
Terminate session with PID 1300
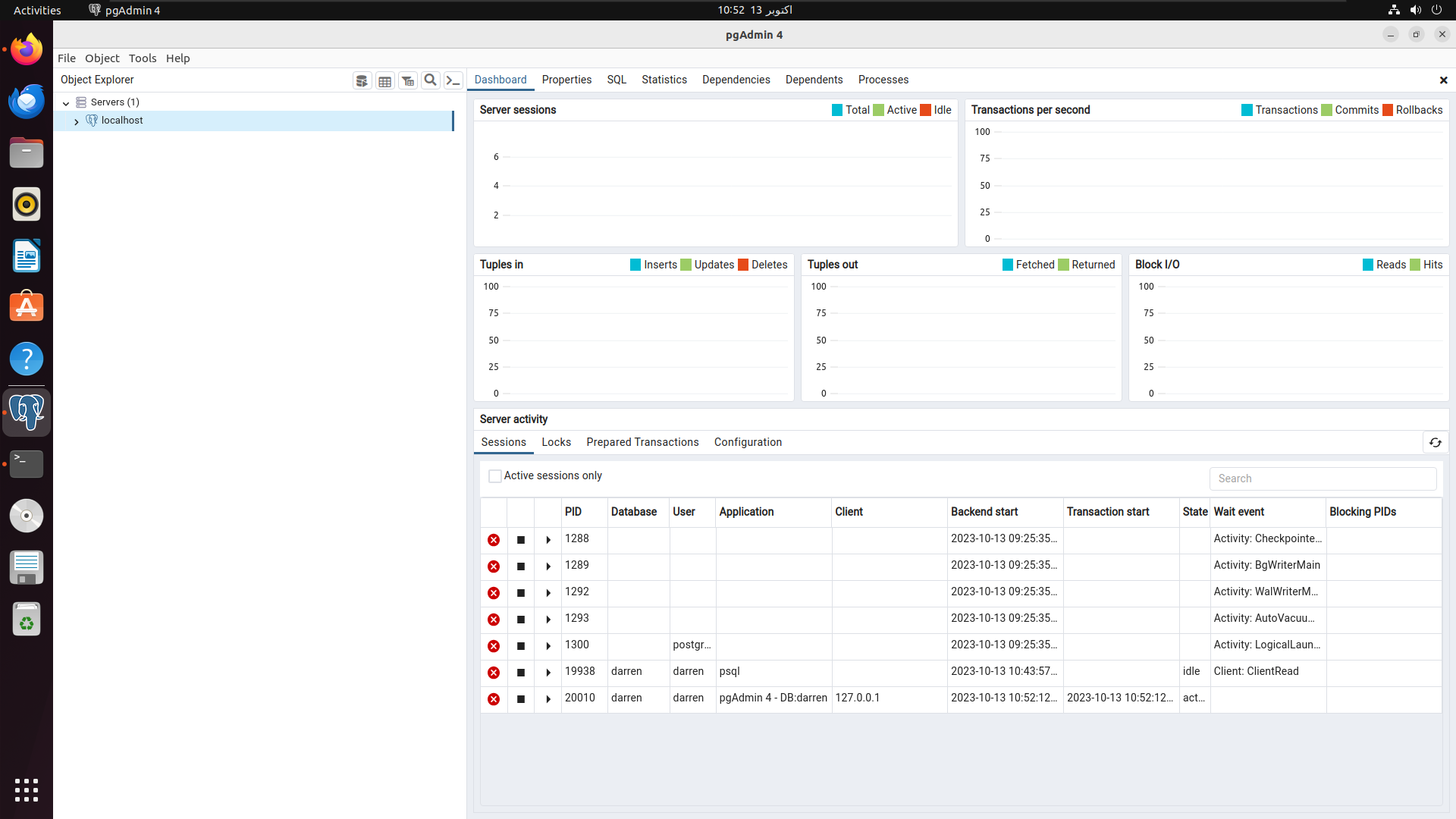pyautogui.click(x=494, y=646)
